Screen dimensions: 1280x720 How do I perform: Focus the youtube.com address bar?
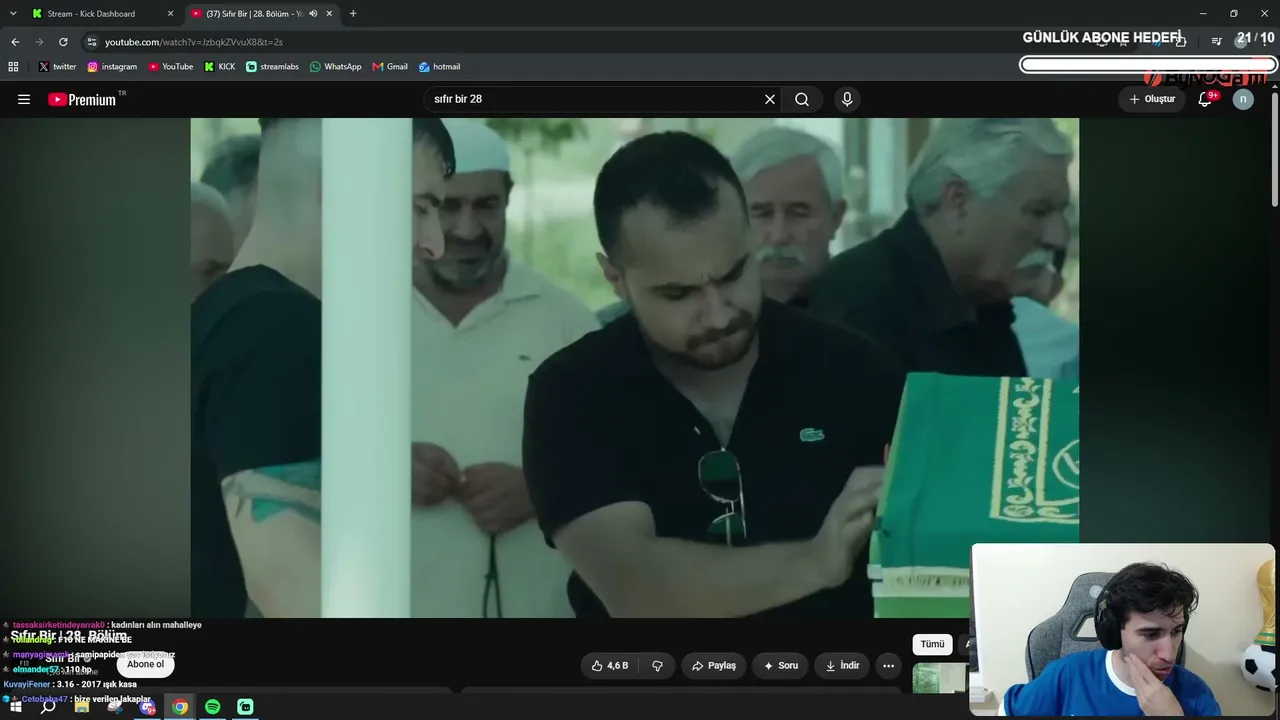coord(560,42)
